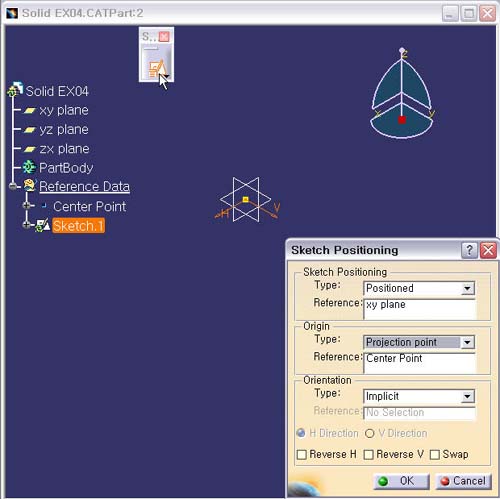This screenshot has width=500, height=499.
Task: Click the Solid EX04 root part icon
Action: [15, 89]
